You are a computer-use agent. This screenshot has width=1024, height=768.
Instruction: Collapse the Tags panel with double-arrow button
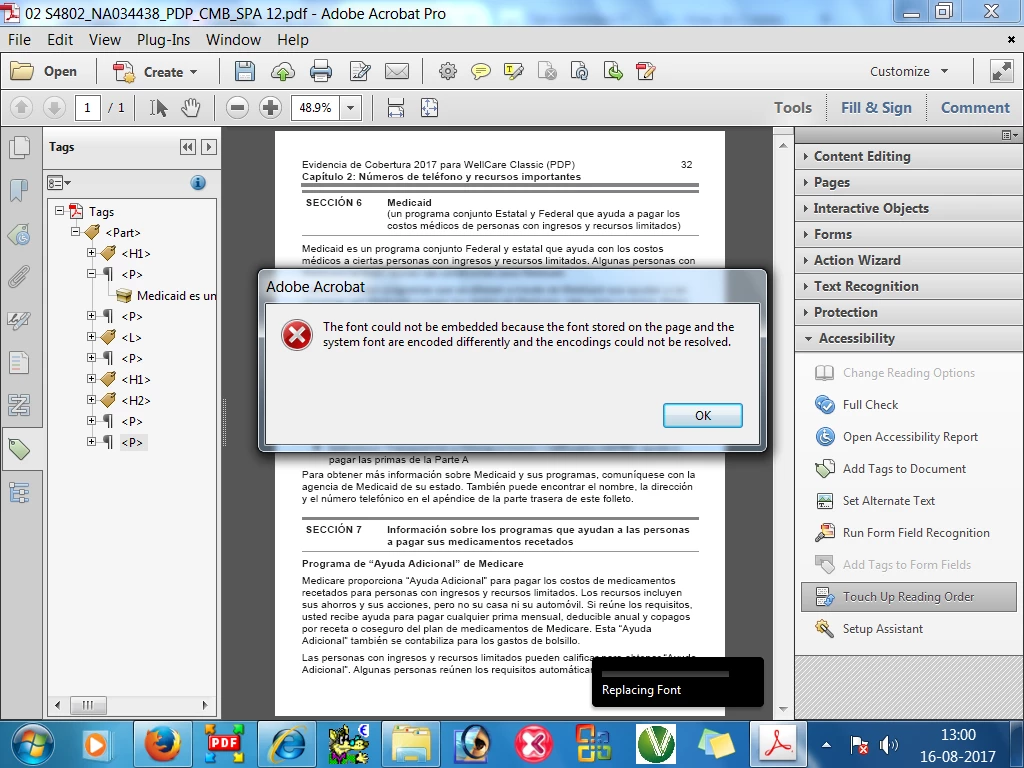tap(187, 147)
